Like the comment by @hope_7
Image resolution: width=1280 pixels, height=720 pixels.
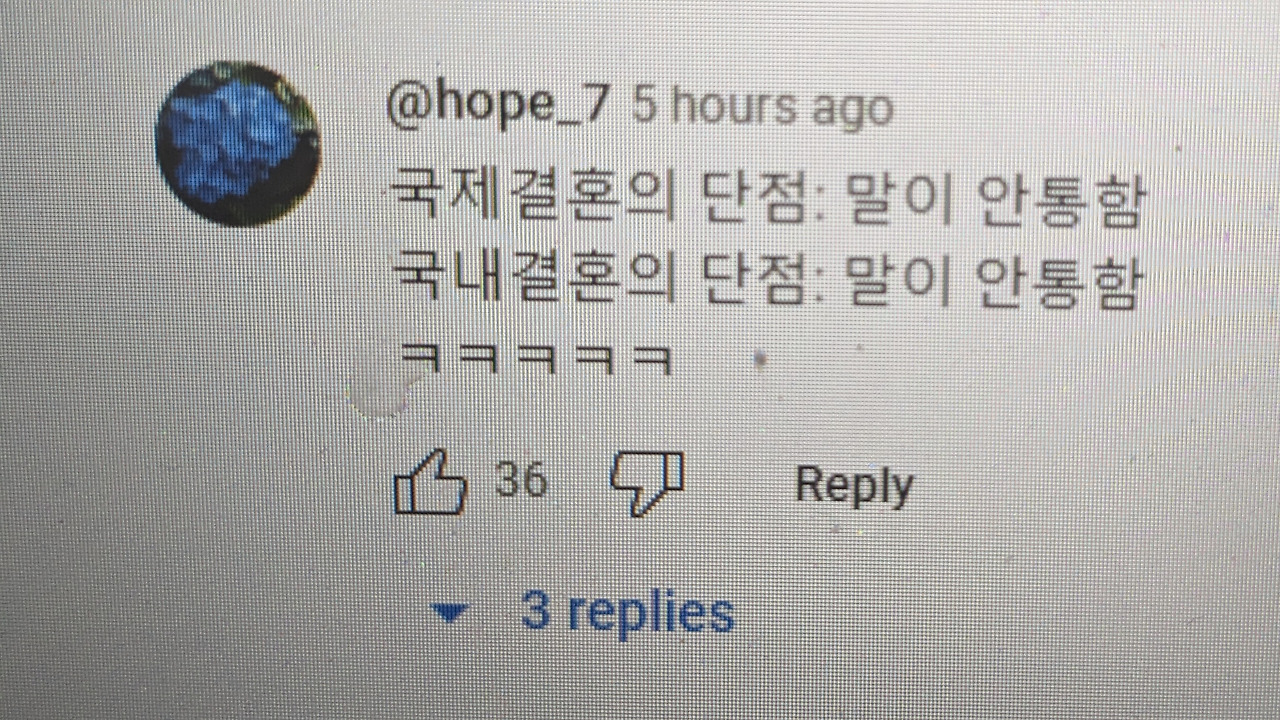point(431,483)
